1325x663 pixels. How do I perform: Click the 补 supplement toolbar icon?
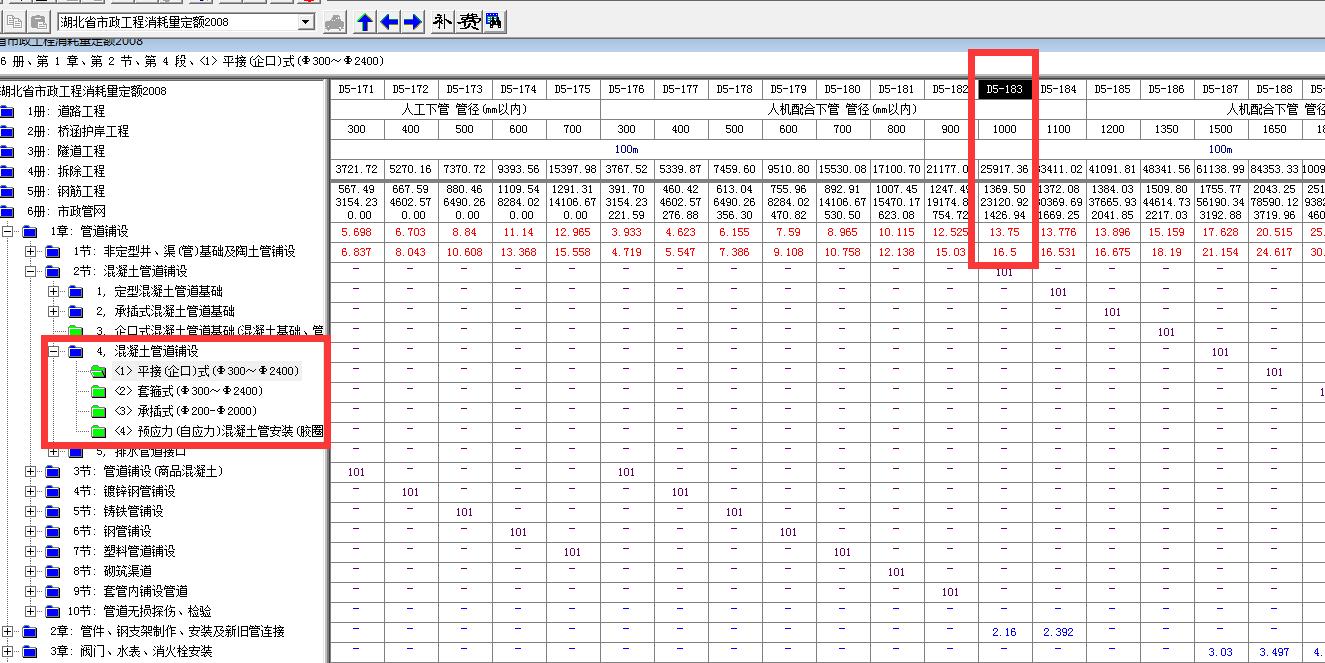coord(443,22)
